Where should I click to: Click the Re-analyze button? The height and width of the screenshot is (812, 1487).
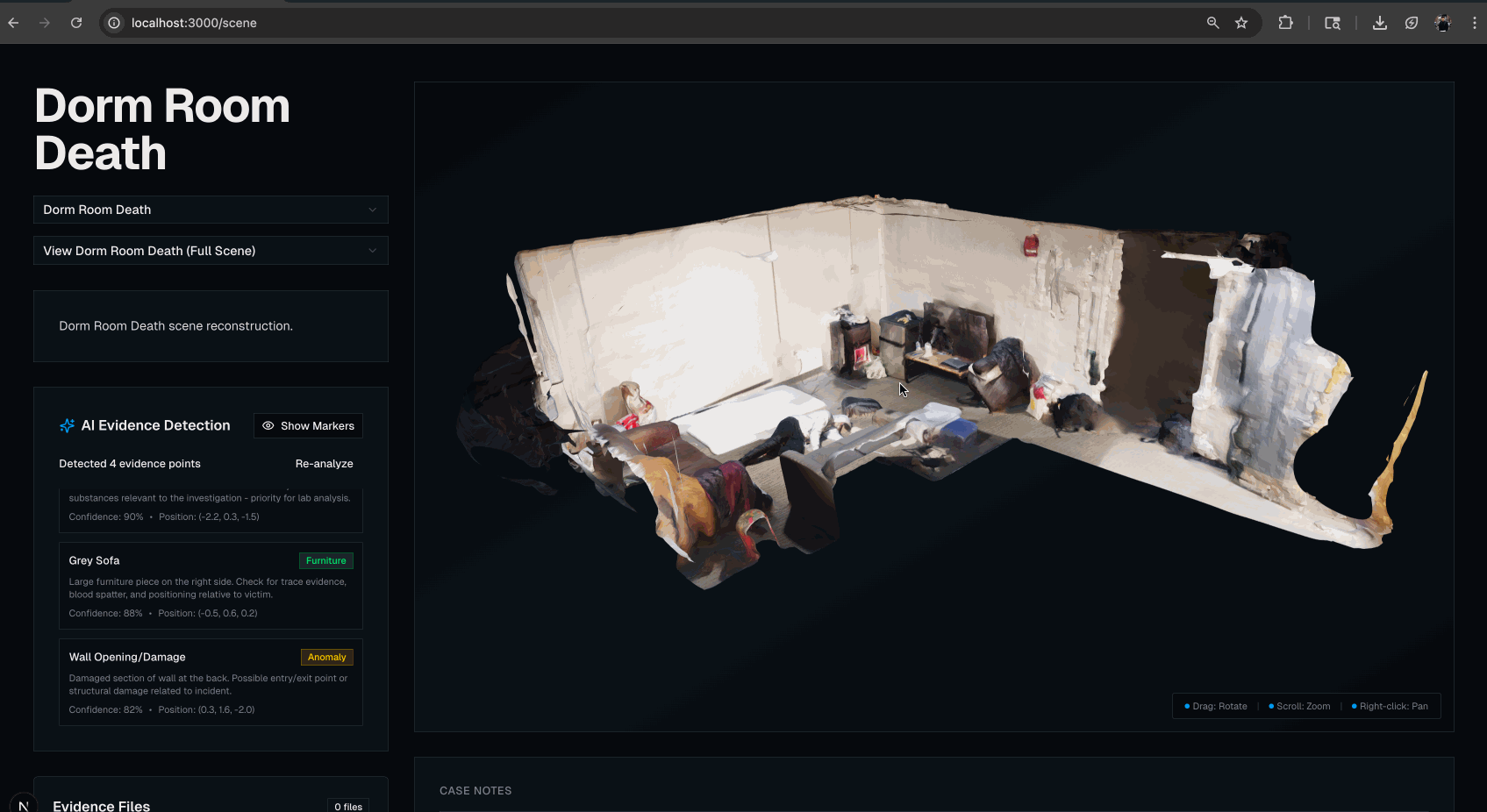324,464
